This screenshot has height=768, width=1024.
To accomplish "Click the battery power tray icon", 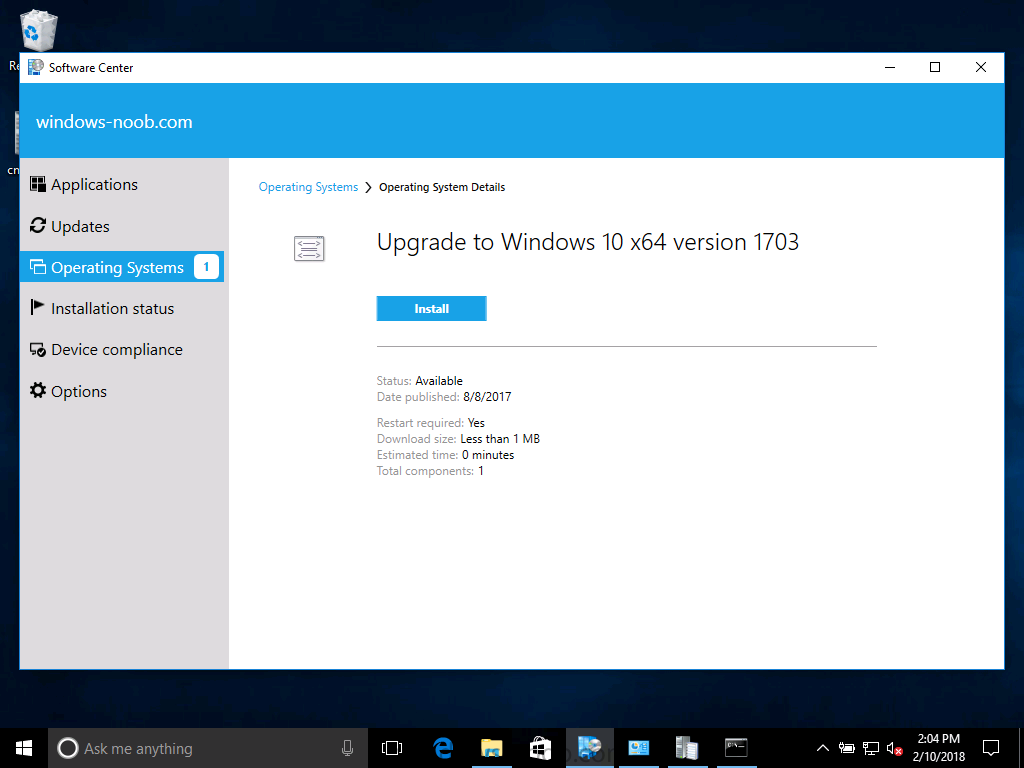I will (847, 748).
